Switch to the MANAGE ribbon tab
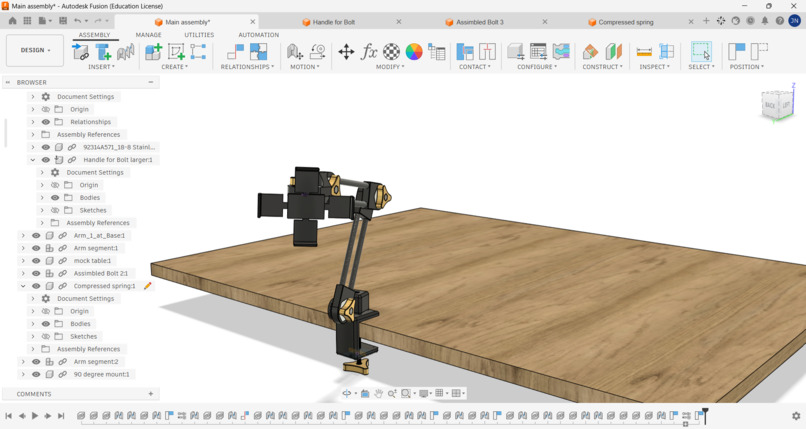 [x=149, y=35]
